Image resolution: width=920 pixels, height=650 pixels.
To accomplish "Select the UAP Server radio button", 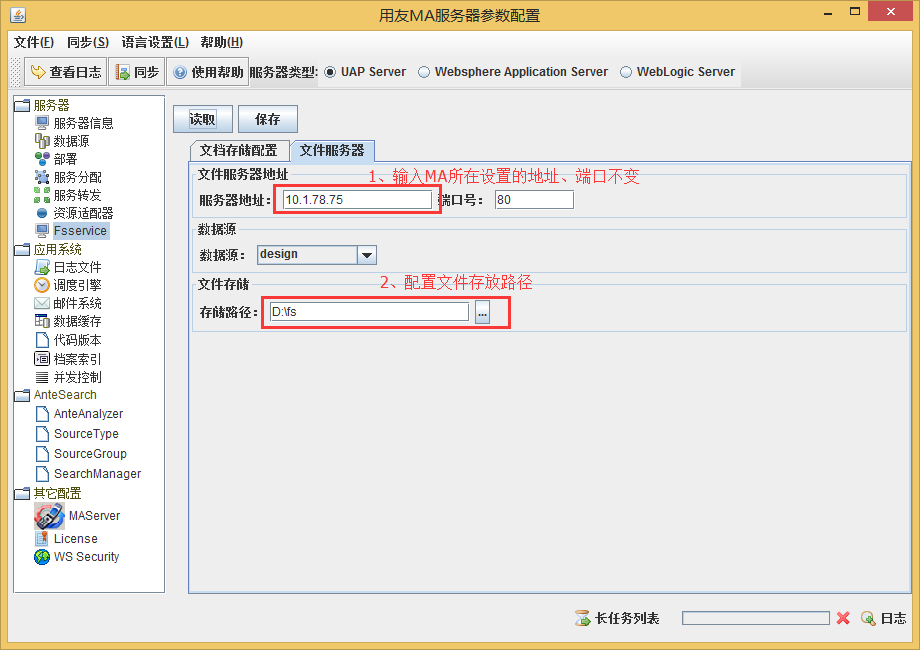I will tap(330, 72).
